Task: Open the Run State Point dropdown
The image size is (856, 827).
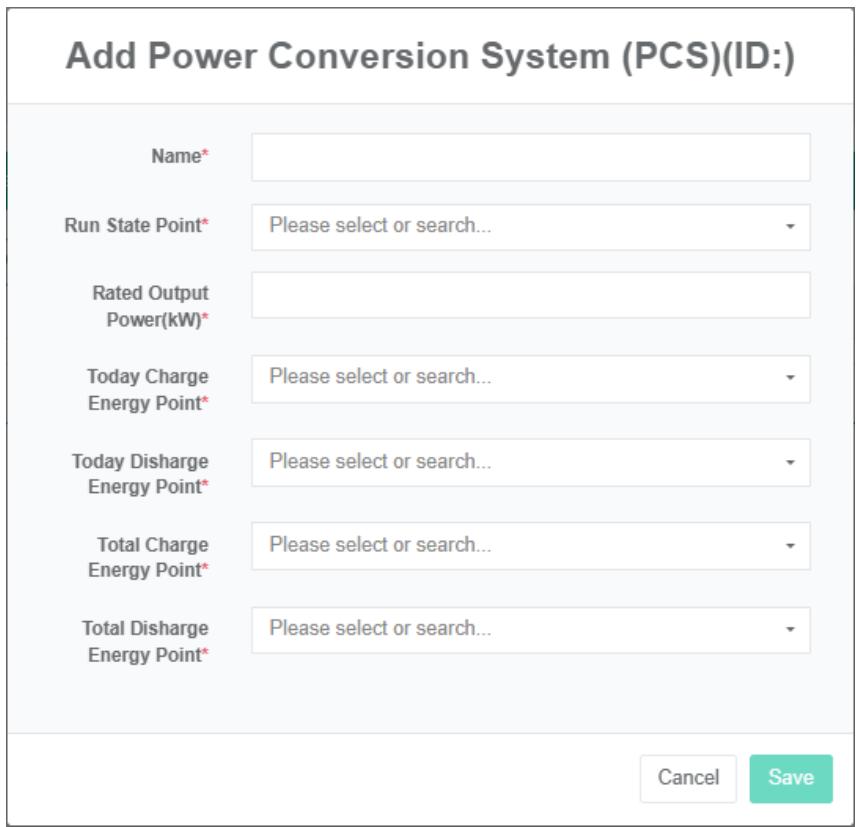Action: tap(520, 226)
